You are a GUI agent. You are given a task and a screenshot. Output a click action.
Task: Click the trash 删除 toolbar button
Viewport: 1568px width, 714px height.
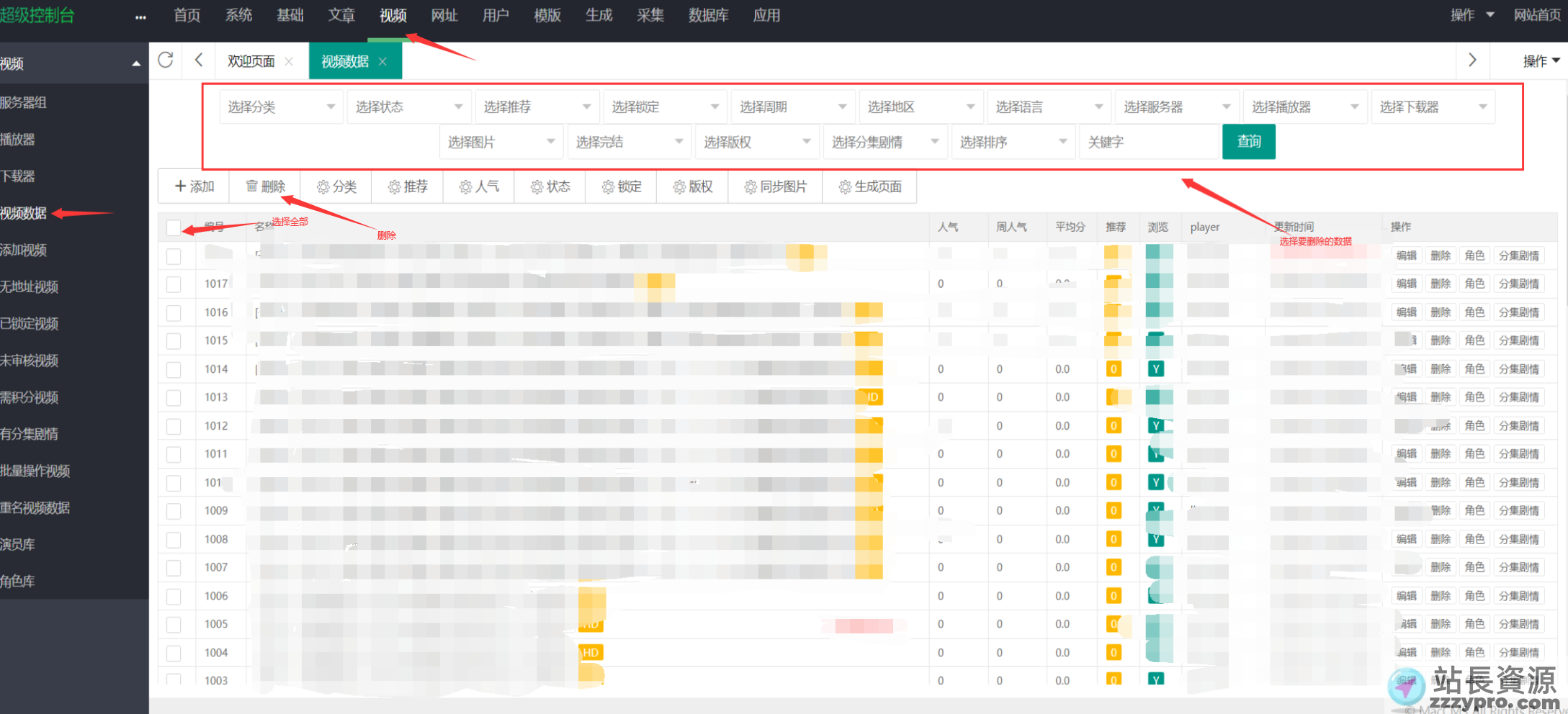pos(265,187)
